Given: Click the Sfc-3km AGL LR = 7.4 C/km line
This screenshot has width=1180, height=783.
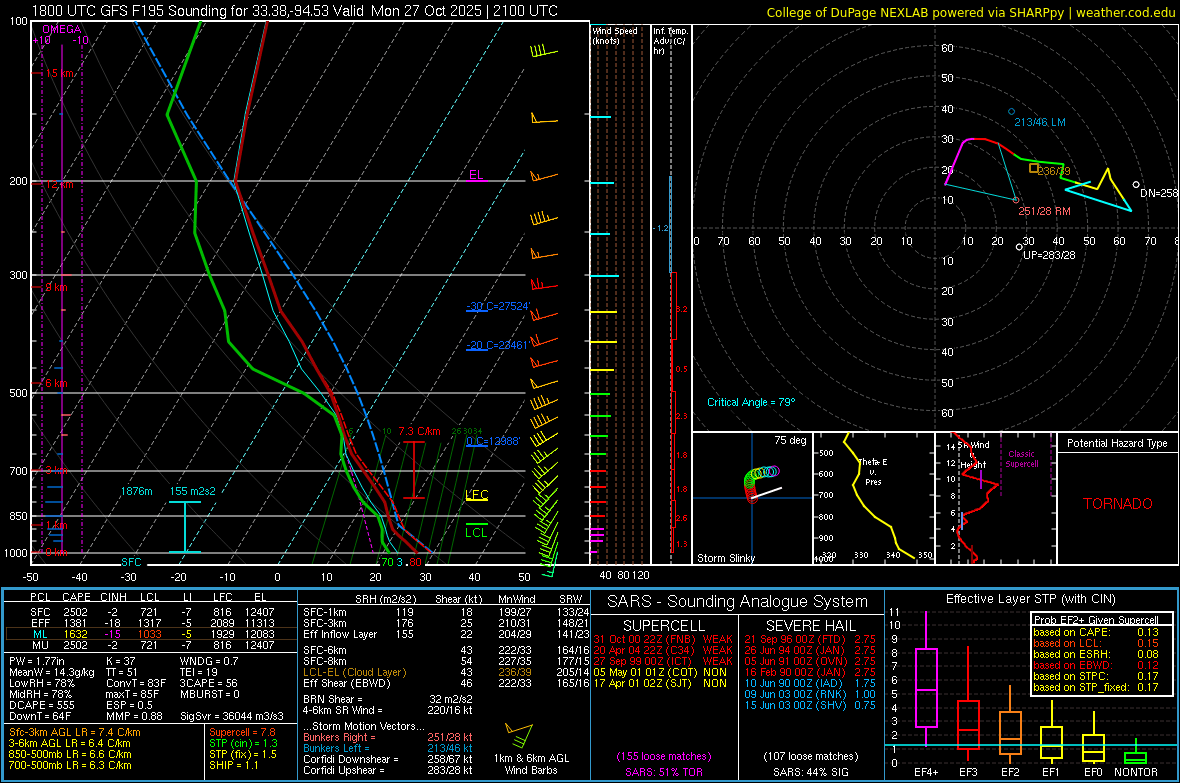Looking at the screenshot, I should (x=75, y=732).
